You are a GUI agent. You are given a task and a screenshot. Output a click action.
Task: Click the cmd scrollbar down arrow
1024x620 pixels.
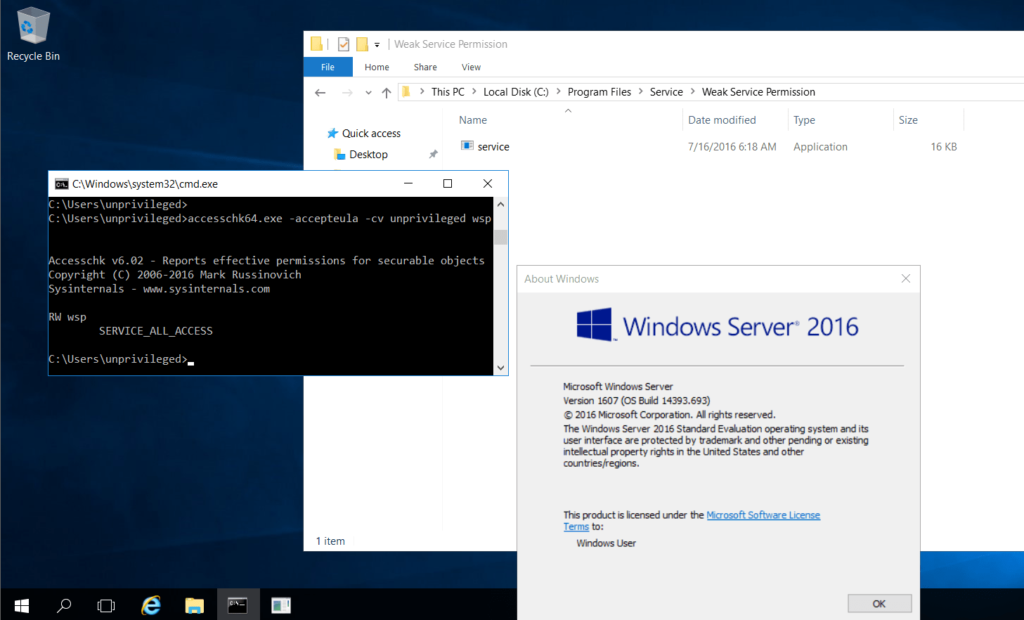(500, 368)
